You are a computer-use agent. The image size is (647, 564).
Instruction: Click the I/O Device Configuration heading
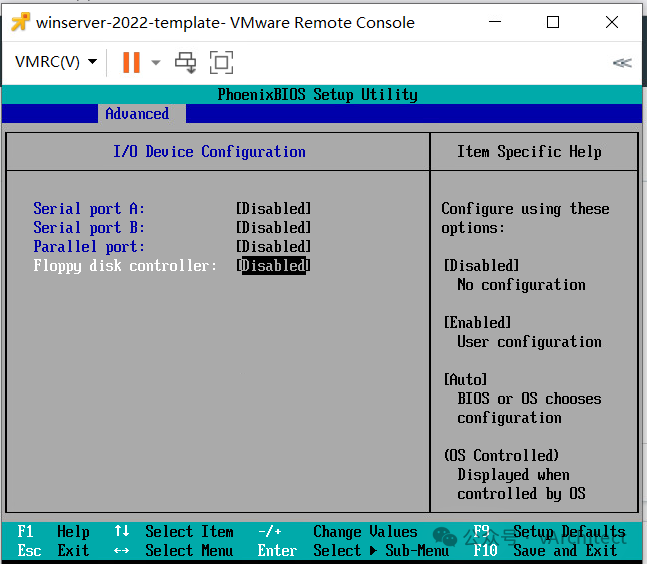209,151
